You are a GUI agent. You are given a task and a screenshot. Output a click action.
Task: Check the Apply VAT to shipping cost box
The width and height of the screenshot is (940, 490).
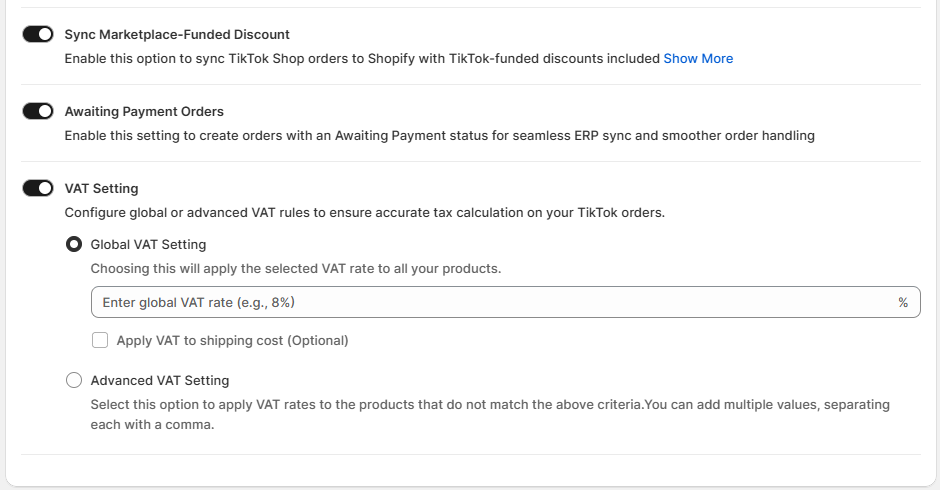(x=100, y=340)
